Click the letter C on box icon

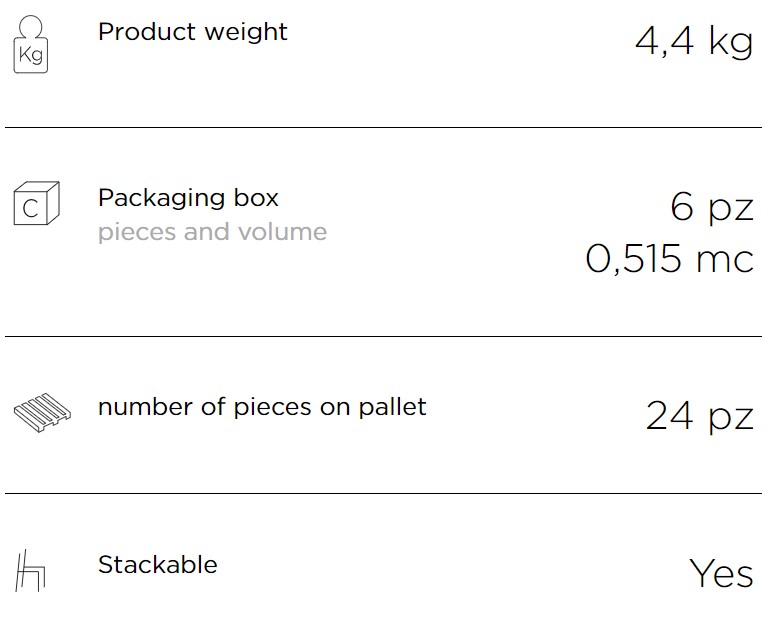pyautogui.click(x=30, y=209)
